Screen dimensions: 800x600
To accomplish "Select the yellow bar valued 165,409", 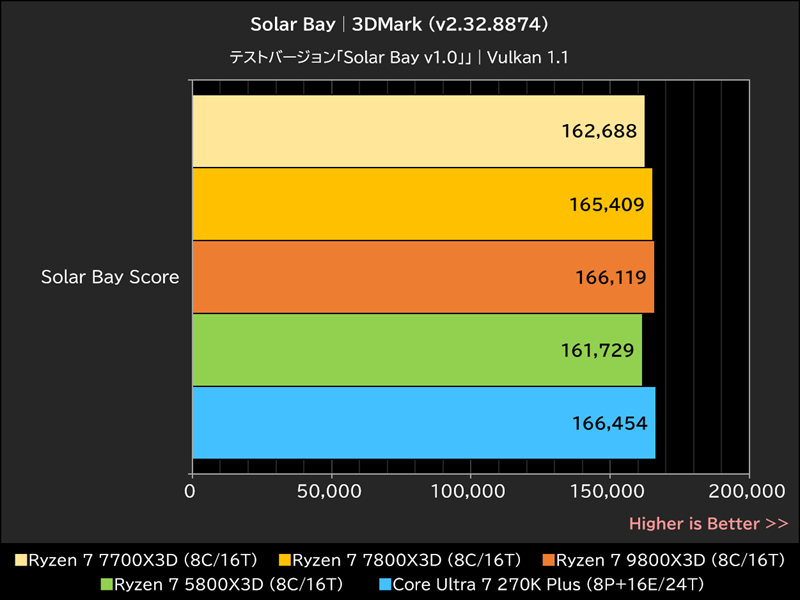I will 422,204.
